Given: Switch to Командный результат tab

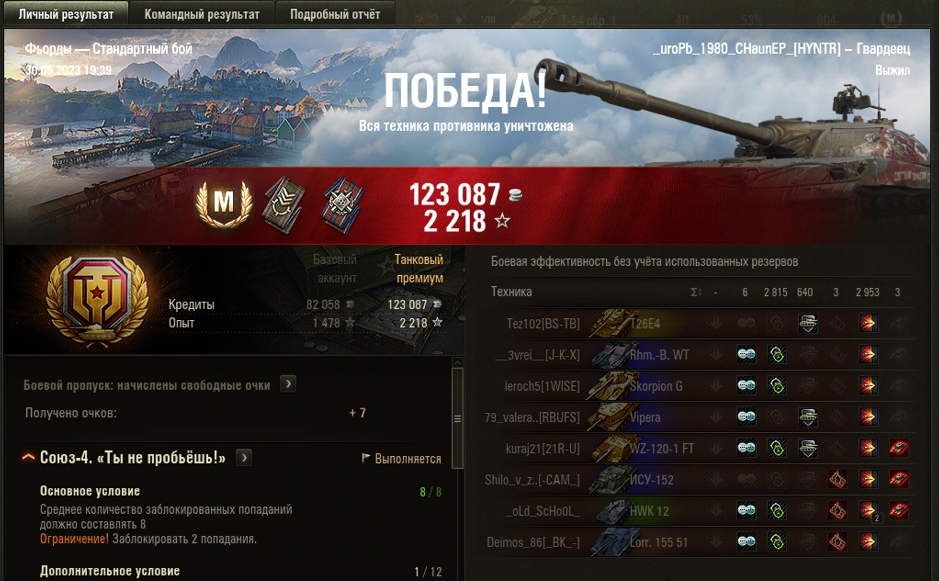Looking at the screenshot, I should [202, 14].
